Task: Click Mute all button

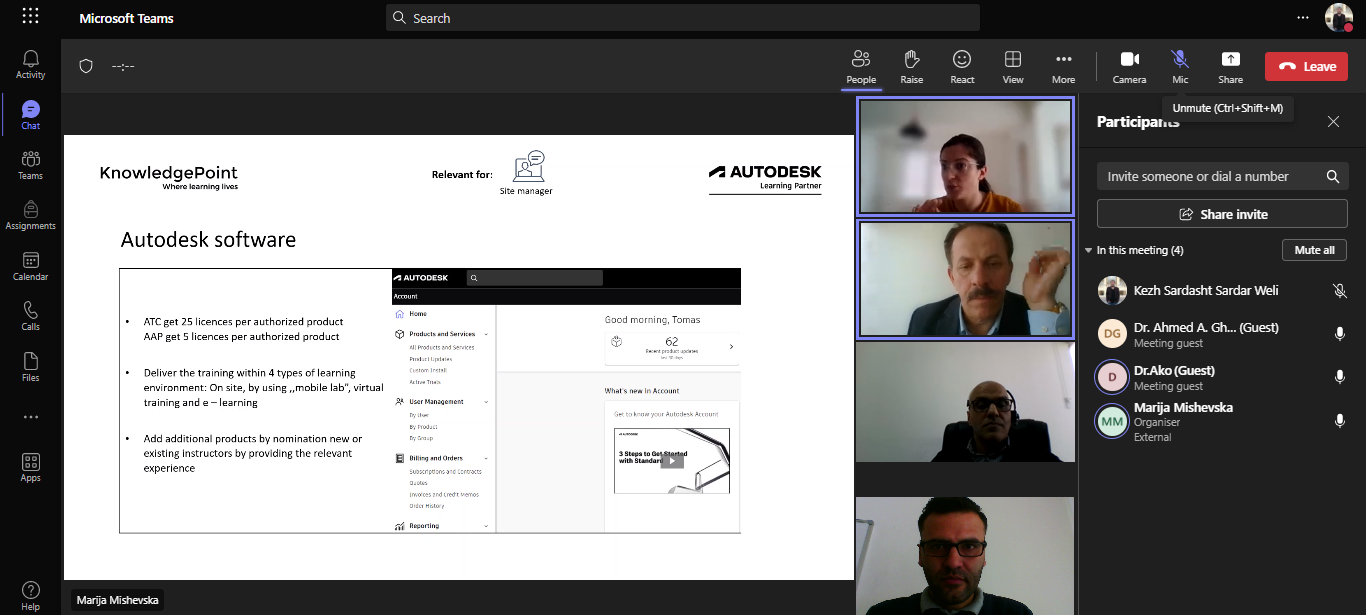Action: 1314,250
